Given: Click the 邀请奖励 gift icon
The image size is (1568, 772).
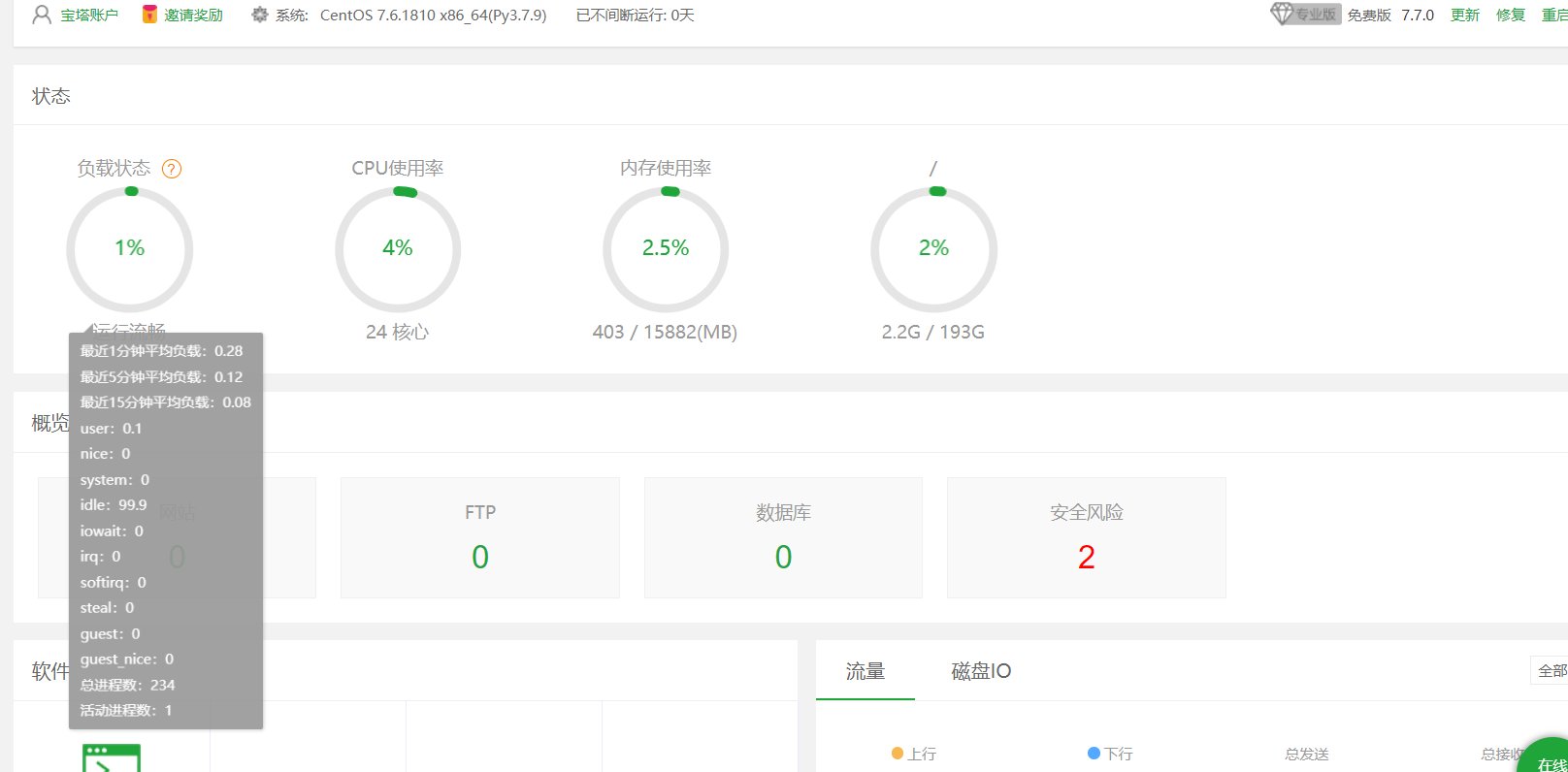Looking at the screenshot, I should (149, 15).
